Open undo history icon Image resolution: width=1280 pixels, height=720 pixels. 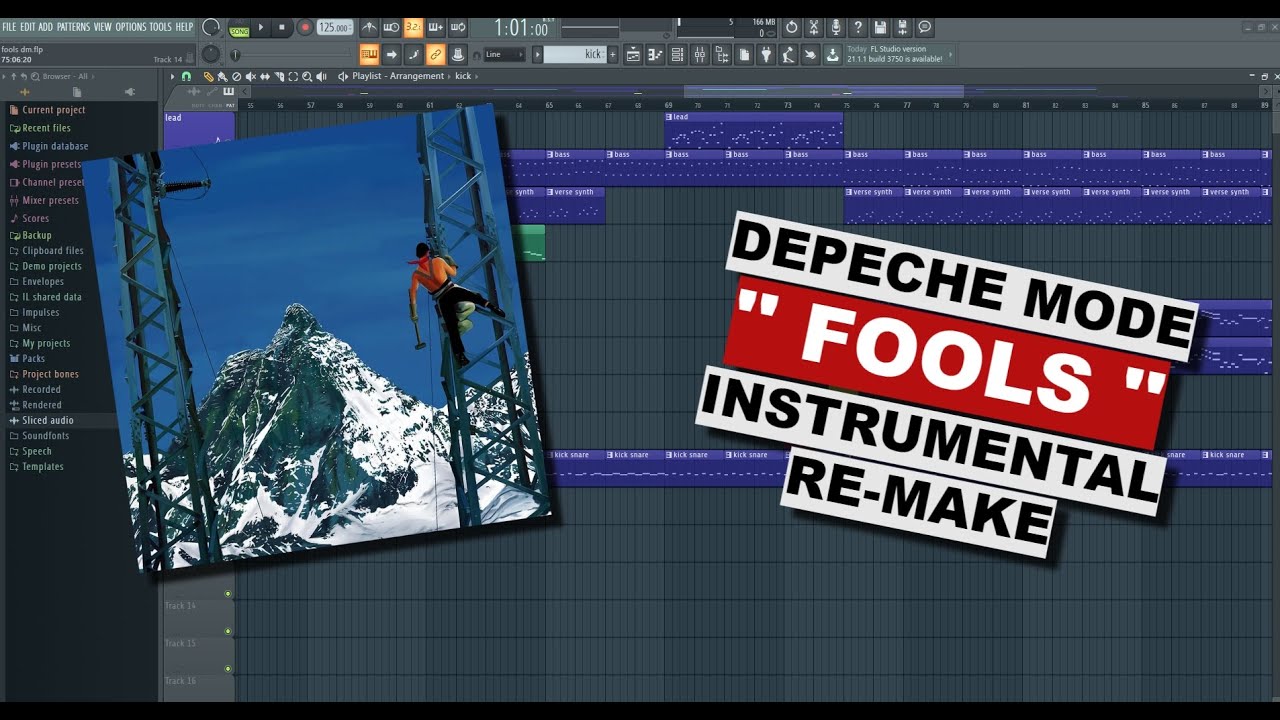[792, 27]
